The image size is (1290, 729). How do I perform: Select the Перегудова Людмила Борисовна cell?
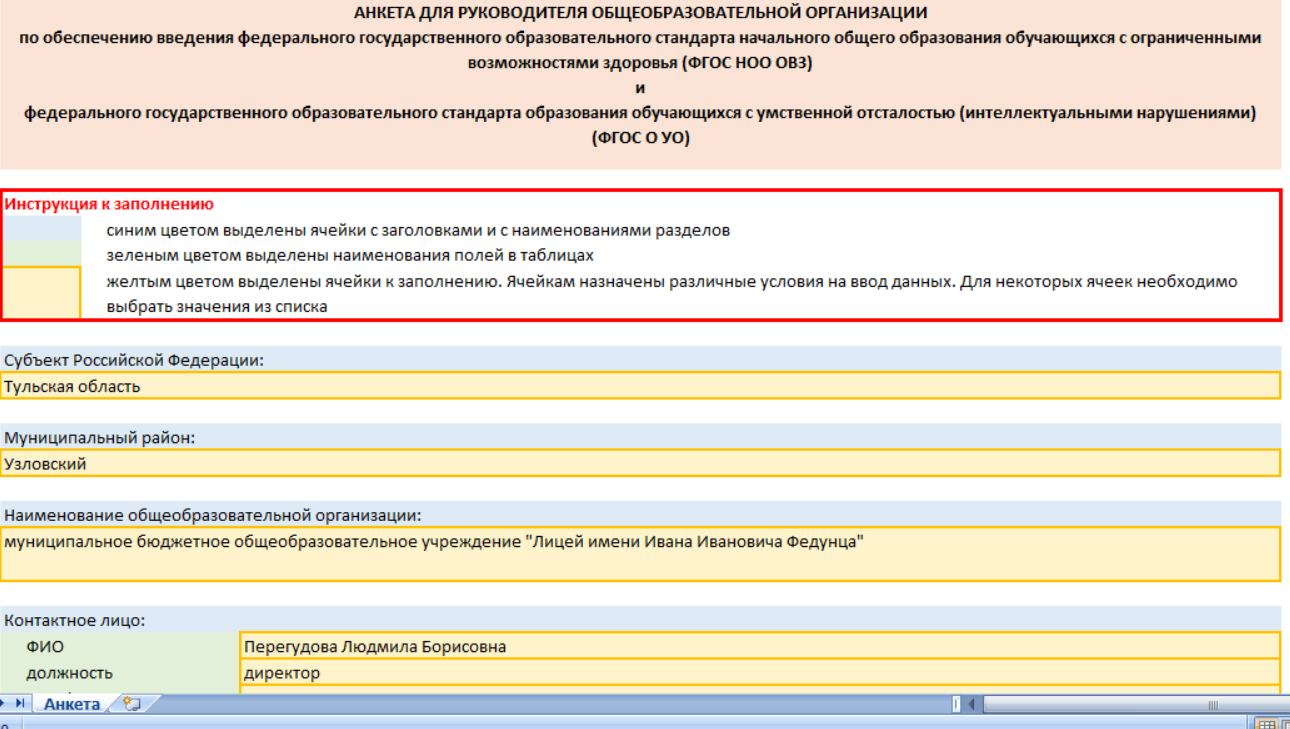760,646
